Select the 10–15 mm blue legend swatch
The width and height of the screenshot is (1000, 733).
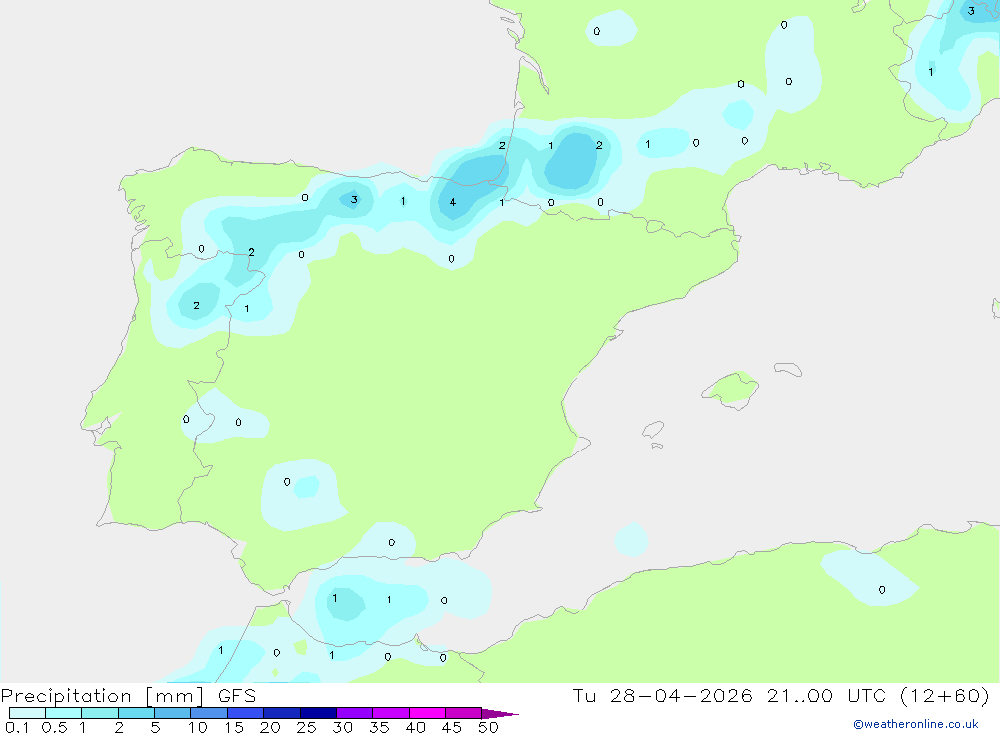(x=209, y=713)
